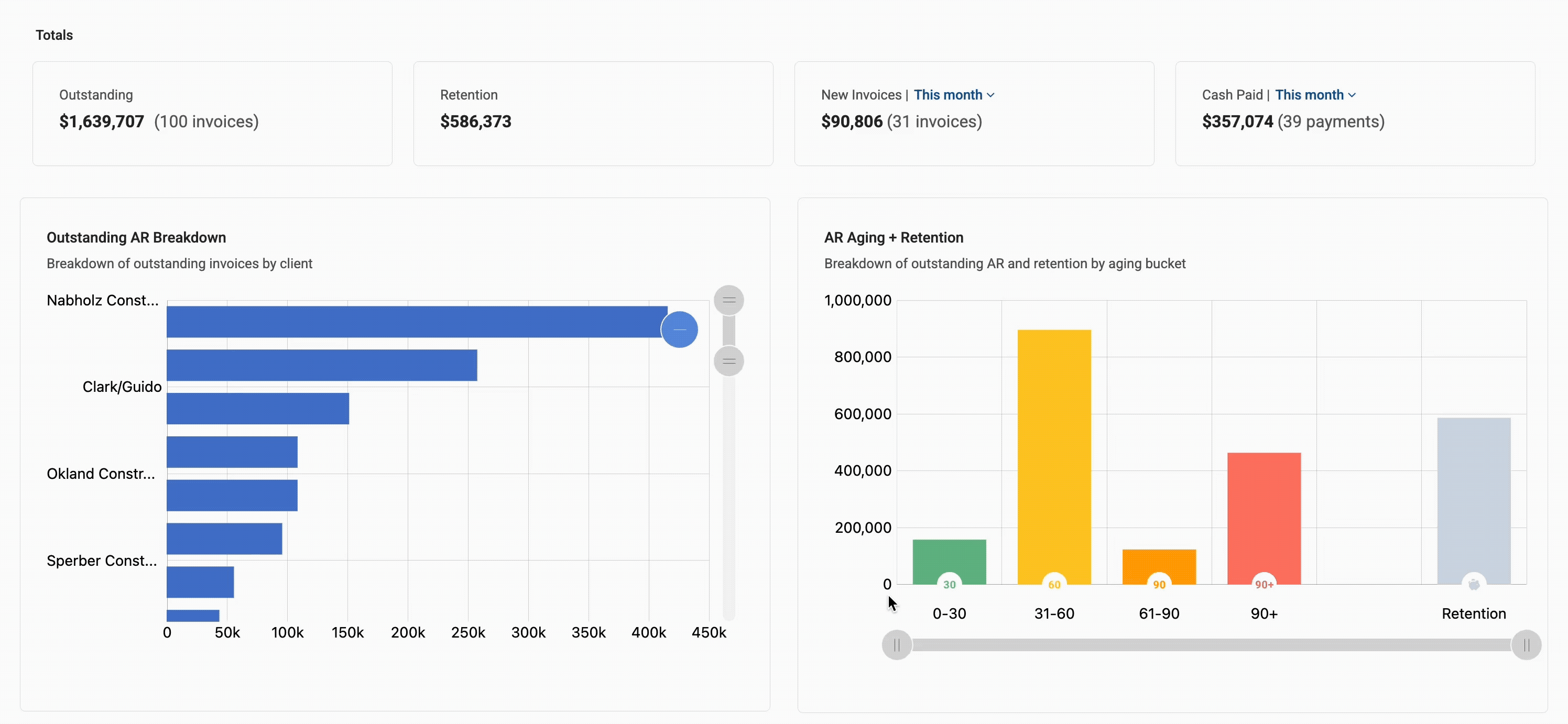
Task: Grab the top handle of vertical zoom slider
Action: [x=728, y=301]
